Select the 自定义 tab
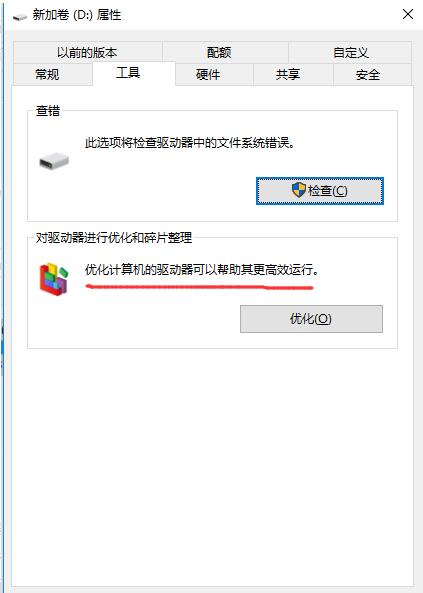 [350, 52]
